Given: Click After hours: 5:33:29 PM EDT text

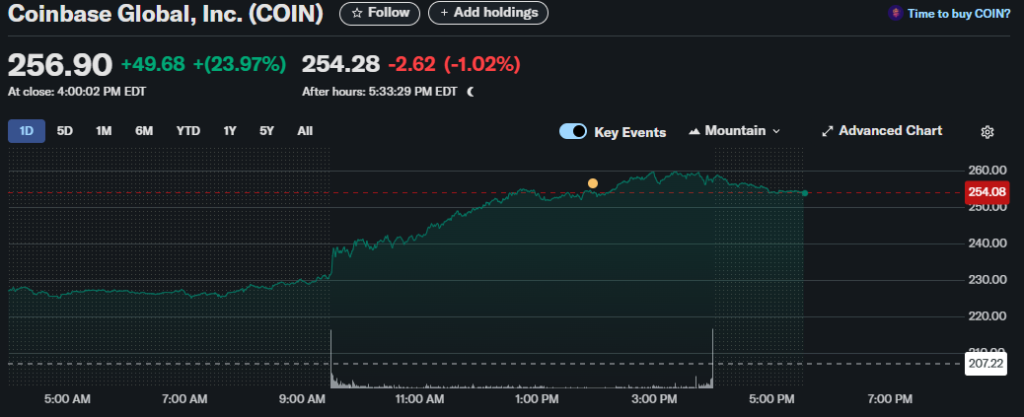Looking at the screenshot, I should [379, 92].
